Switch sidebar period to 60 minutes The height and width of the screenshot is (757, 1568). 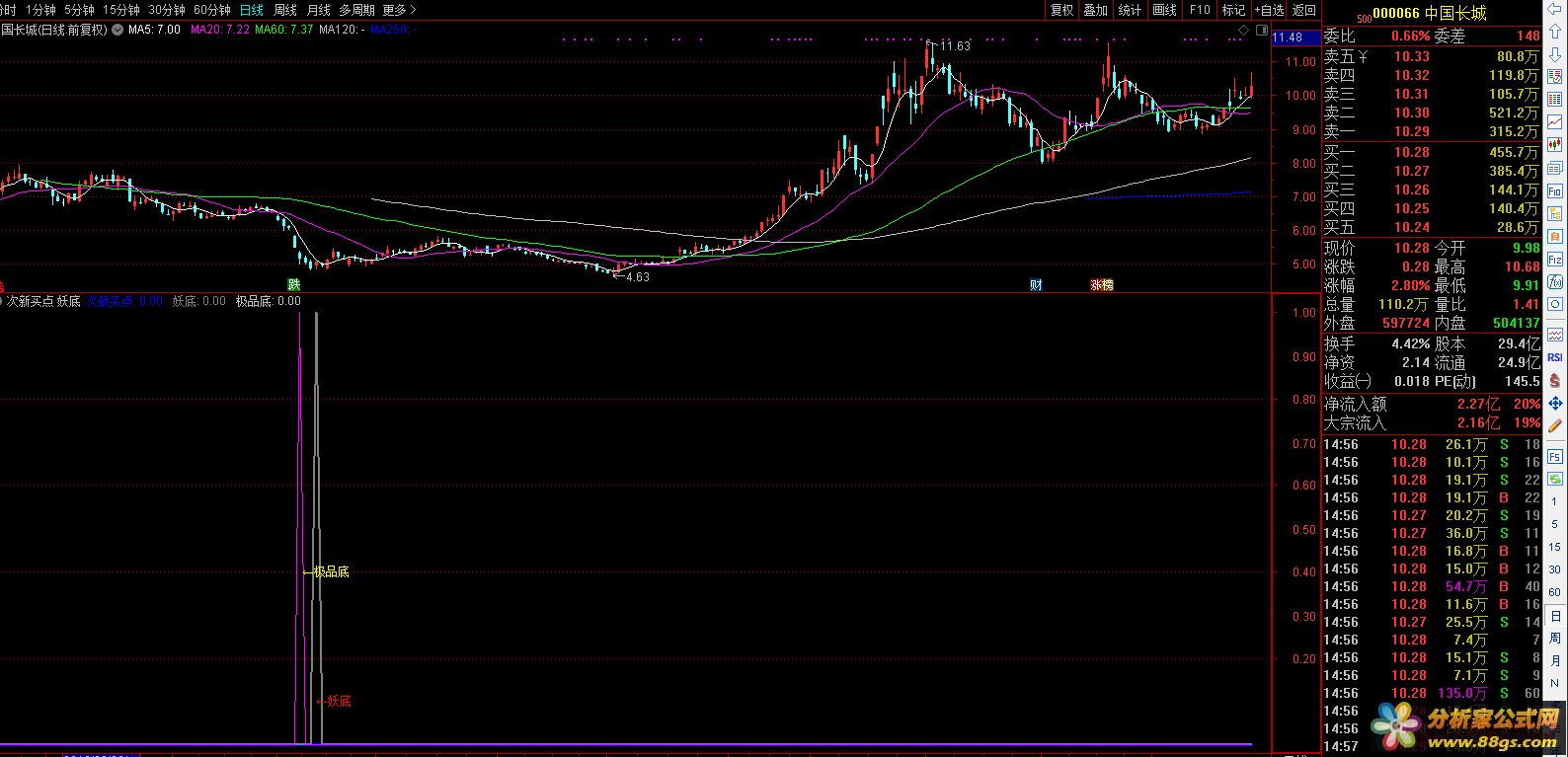click(x=1554, y=592)
